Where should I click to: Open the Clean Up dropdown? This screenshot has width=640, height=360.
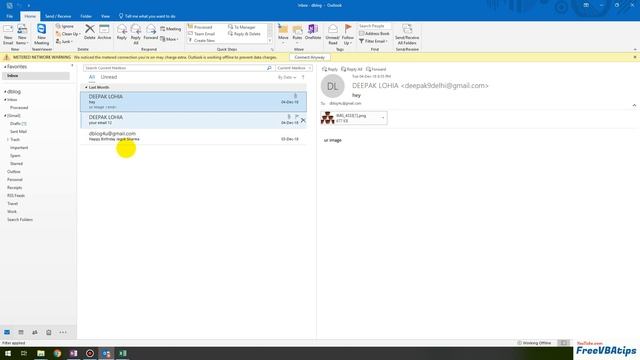[68, 34]
